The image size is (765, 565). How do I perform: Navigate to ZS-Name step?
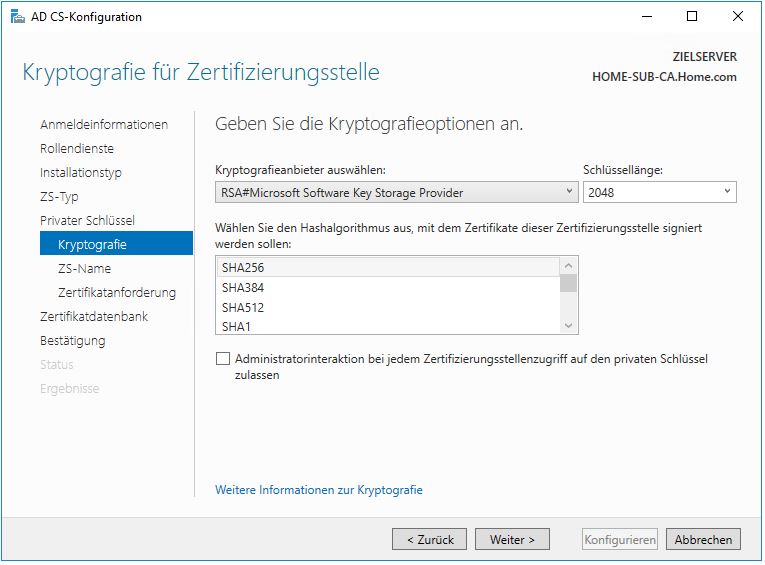tap(85, 269)
